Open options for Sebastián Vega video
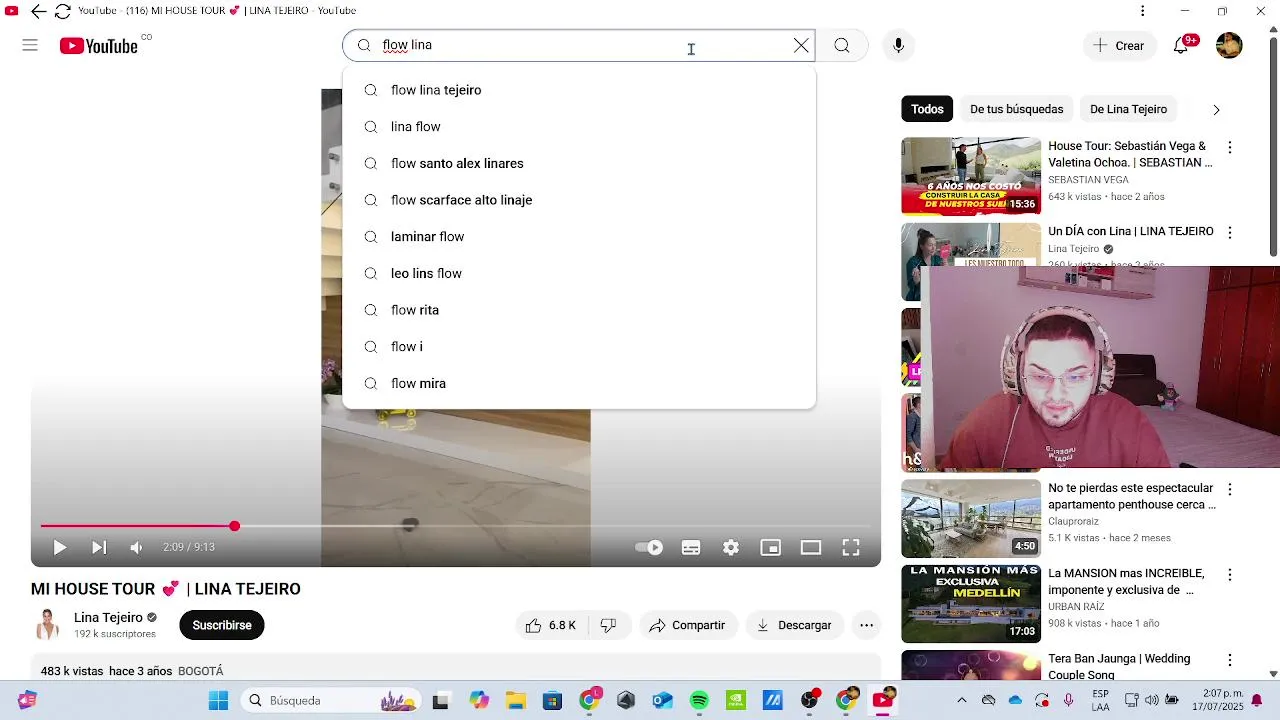 click(x=1230, y=147)
